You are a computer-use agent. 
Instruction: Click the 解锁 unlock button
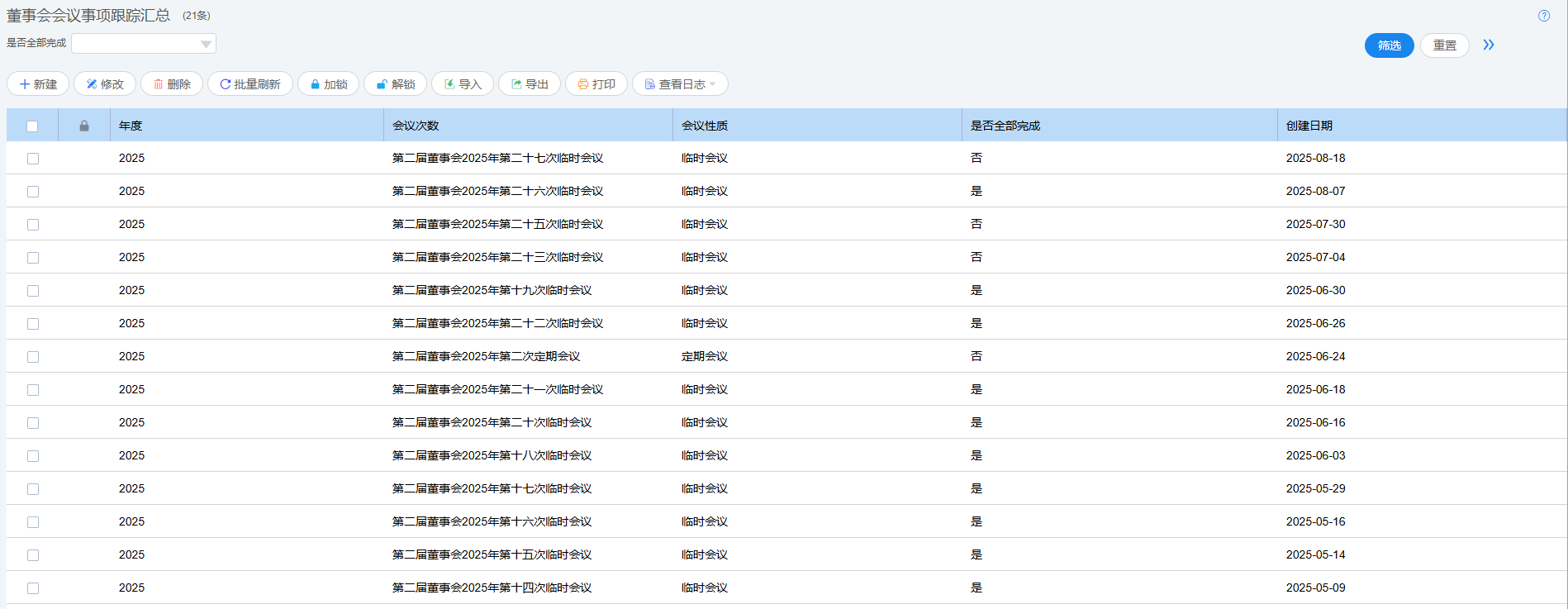pos(395,84)
